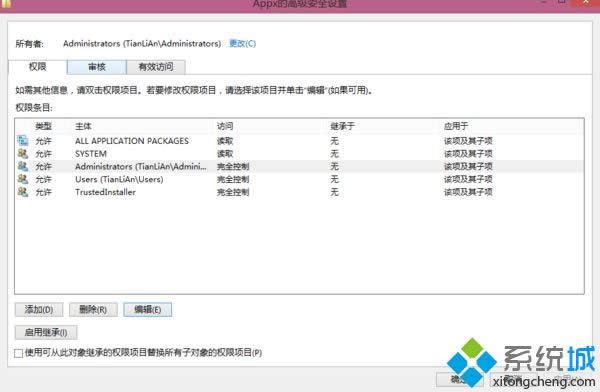Switch to the 权限 tab
This screenshot has width=600, height=392.
(x=38, y=67)
